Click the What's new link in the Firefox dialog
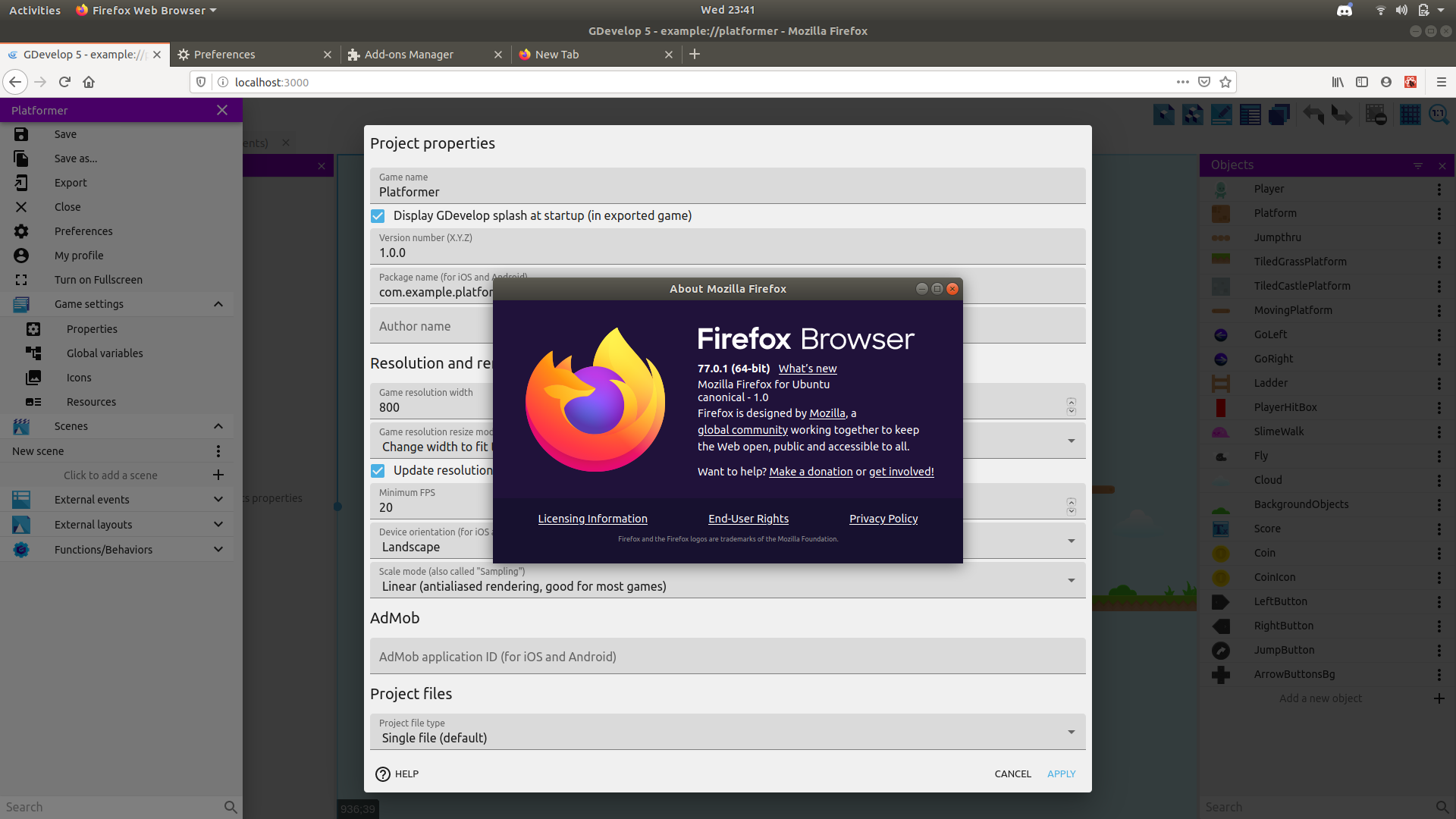Viewport: 1456px width, 819px height. [x=807, y=368]
